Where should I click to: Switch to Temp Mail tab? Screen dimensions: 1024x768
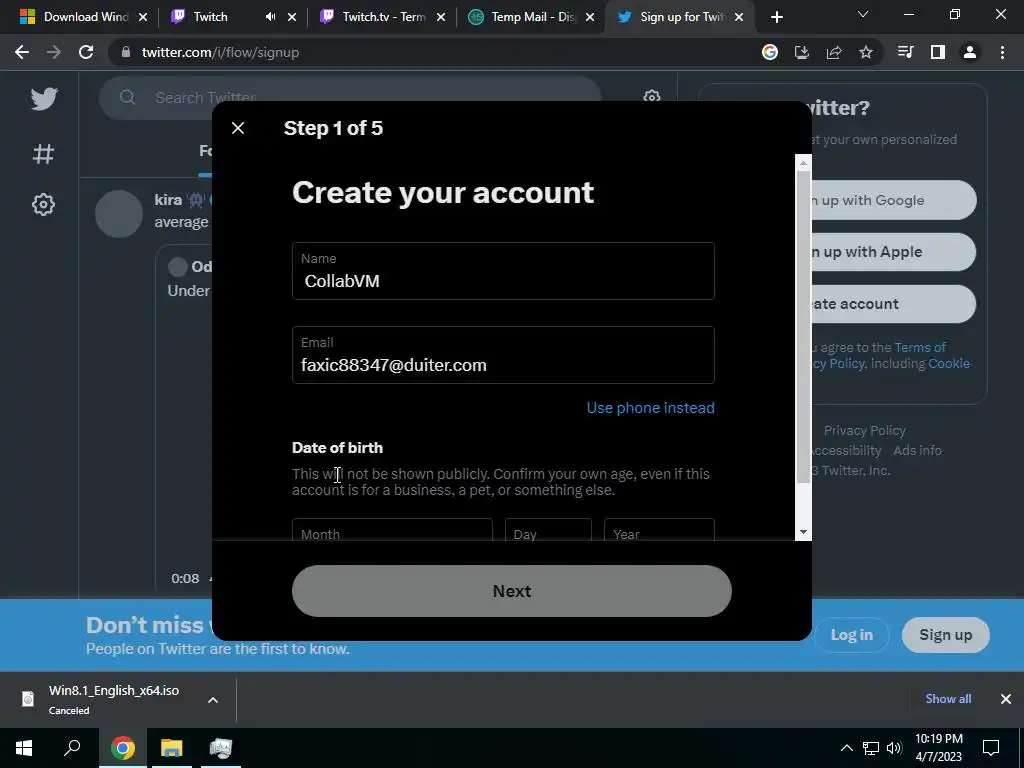(x=533, y=17)
